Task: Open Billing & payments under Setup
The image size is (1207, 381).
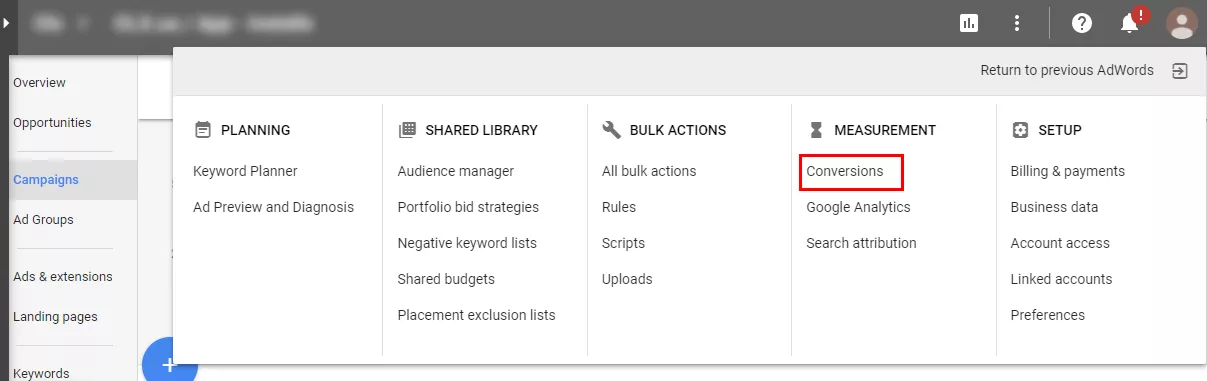Action: (1068, 171)
